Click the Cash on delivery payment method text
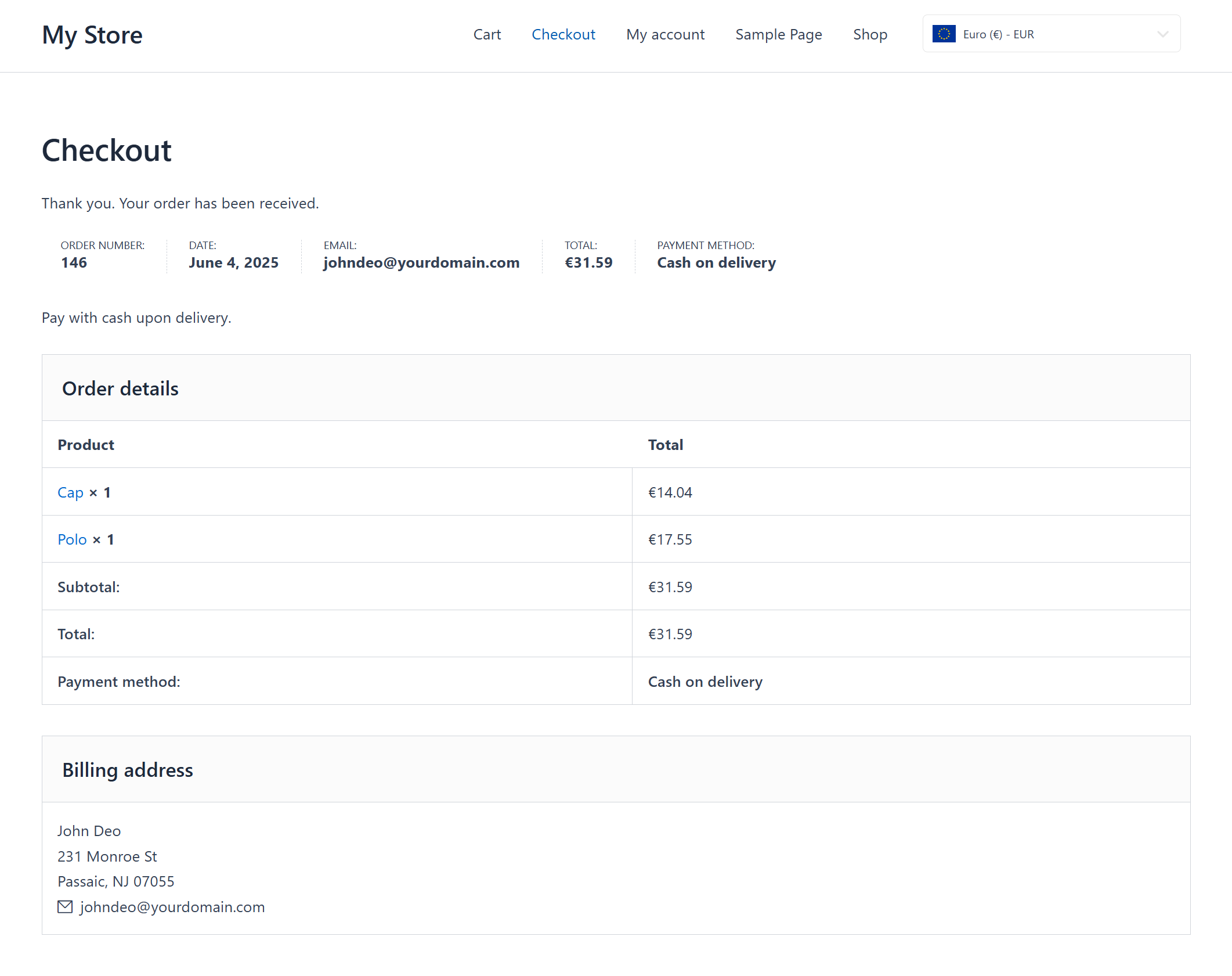This screenshot has height=976, width=1232. (716, 262)
